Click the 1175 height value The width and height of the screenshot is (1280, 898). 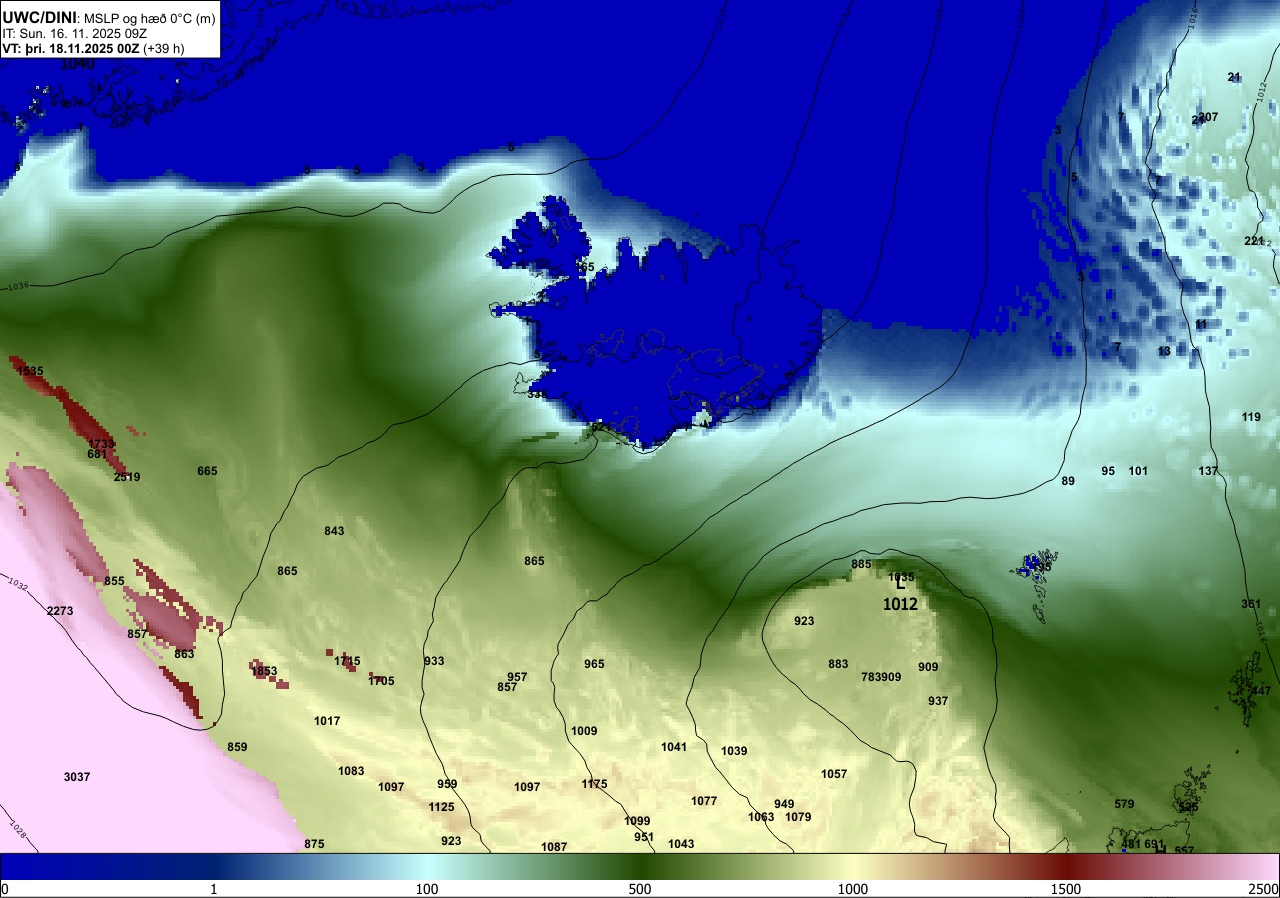[x=594, y=784]
